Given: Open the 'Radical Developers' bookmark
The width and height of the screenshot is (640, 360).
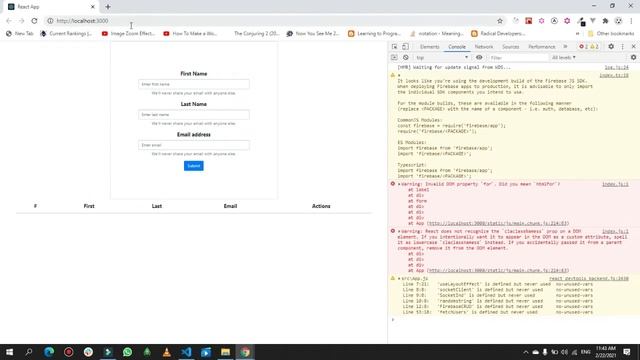Looking at the screenshot, I should [498, 33].
